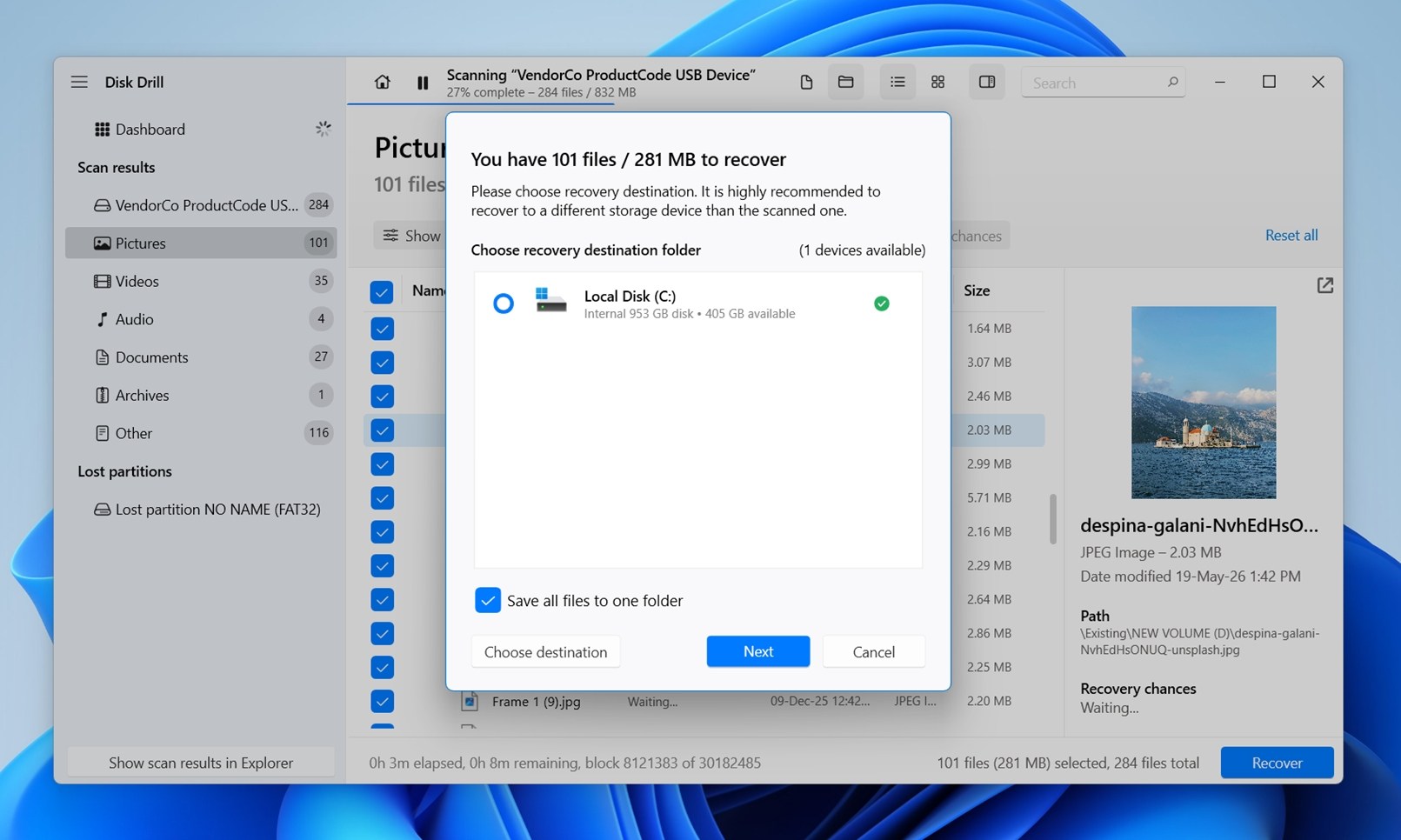Maximize the Disk Drill window
The image size is (1401, 840).
(x=1269, y=82)
